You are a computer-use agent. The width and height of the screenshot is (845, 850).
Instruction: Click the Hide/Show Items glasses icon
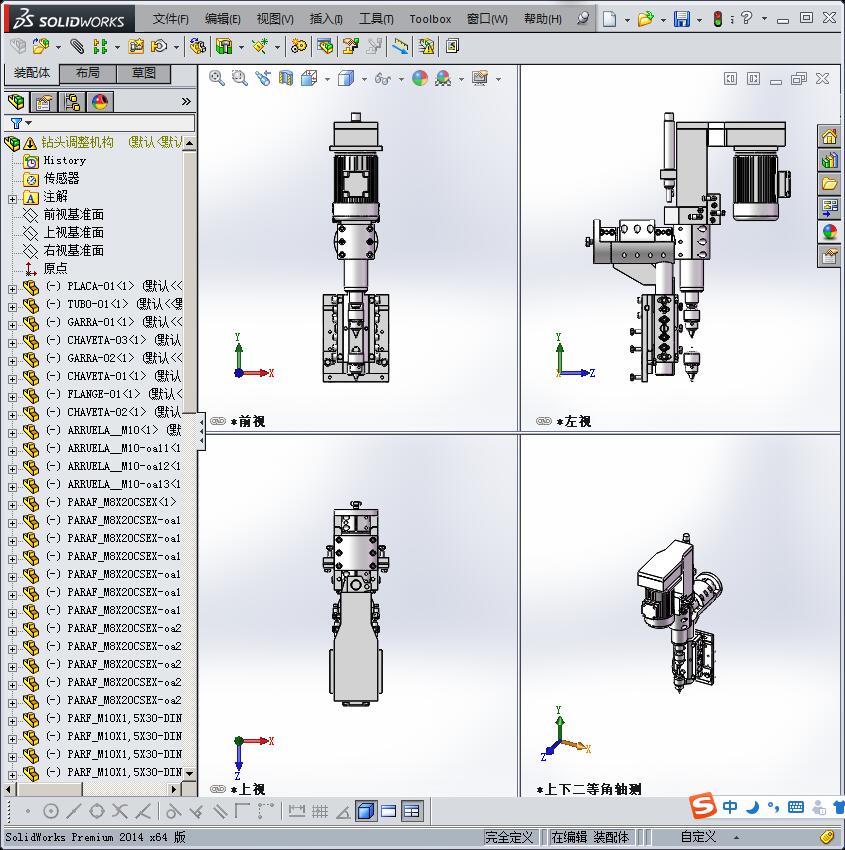click(x=383, y=79)
